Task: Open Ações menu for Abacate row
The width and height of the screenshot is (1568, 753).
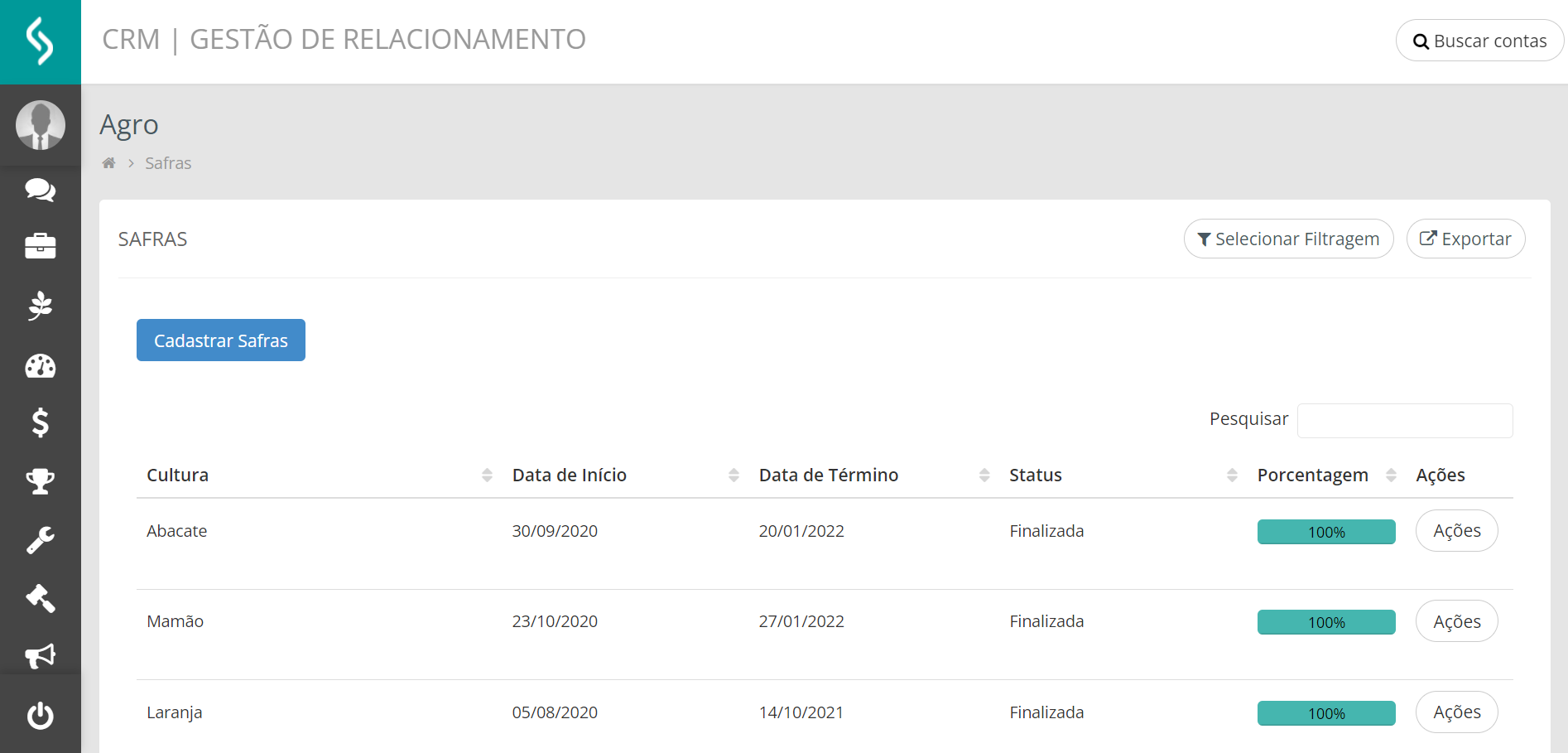Action: (x=1456, y=531)
